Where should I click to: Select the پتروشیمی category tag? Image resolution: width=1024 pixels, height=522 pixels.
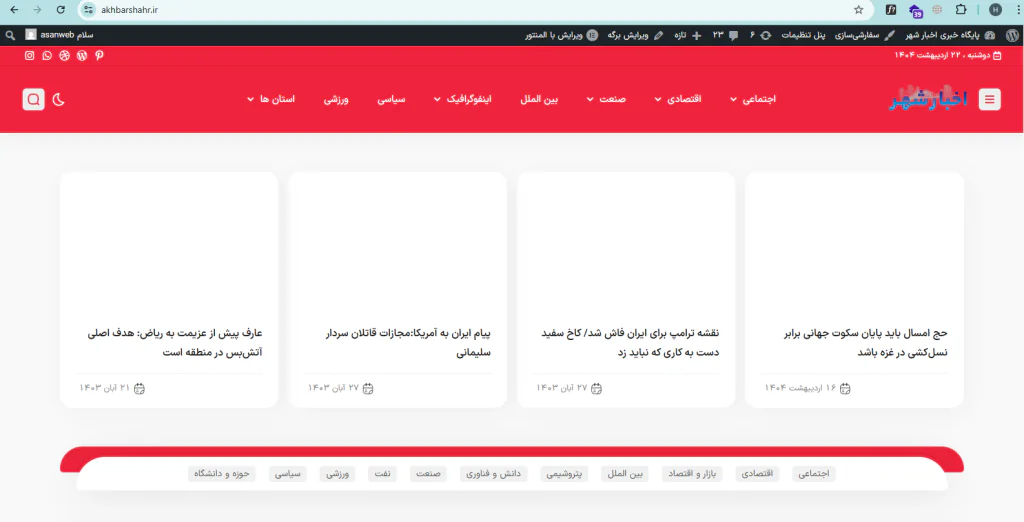564,474
